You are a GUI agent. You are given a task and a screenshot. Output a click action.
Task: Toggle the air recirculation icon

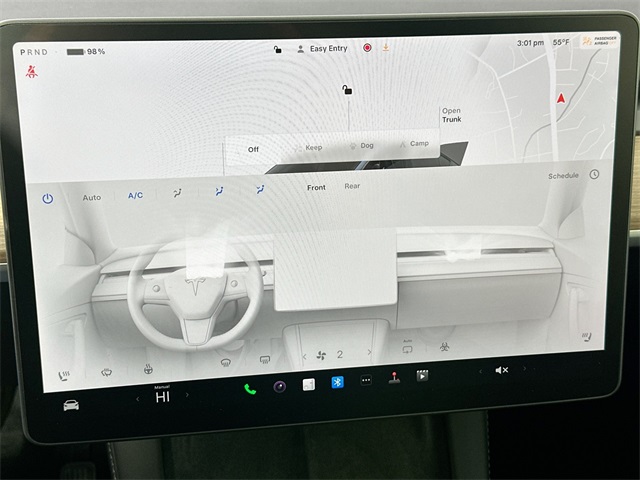click(x=407, y=348)
